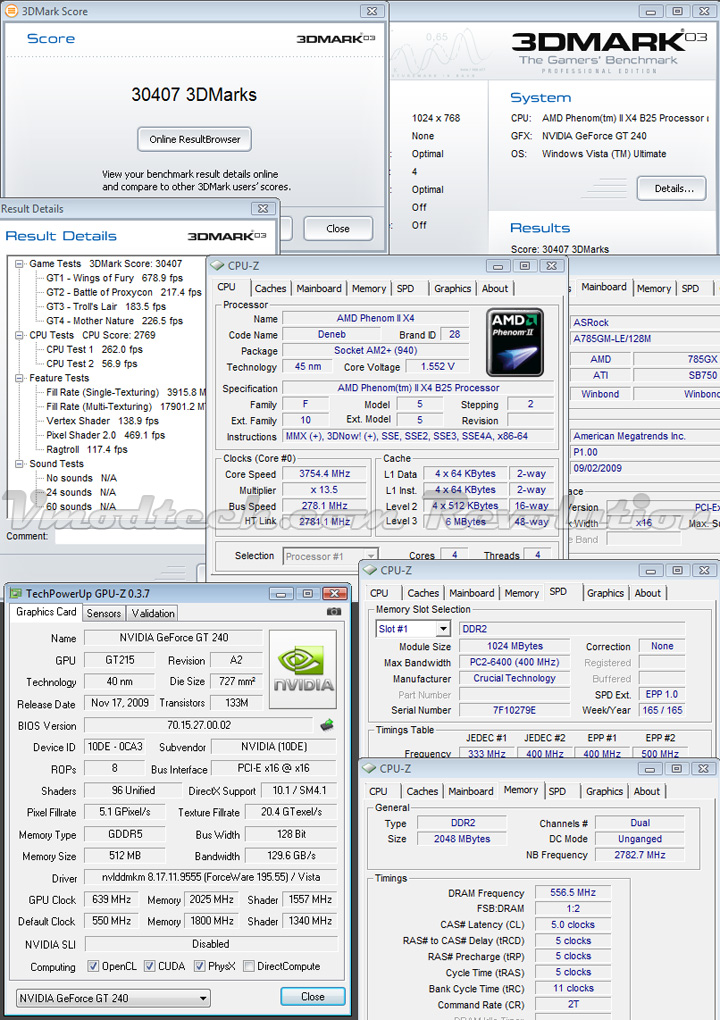Viewport: 720px width, 1020px height.
Task: Click the GPU-Z camera screenshot icon
Action: [x=334, y=612]
